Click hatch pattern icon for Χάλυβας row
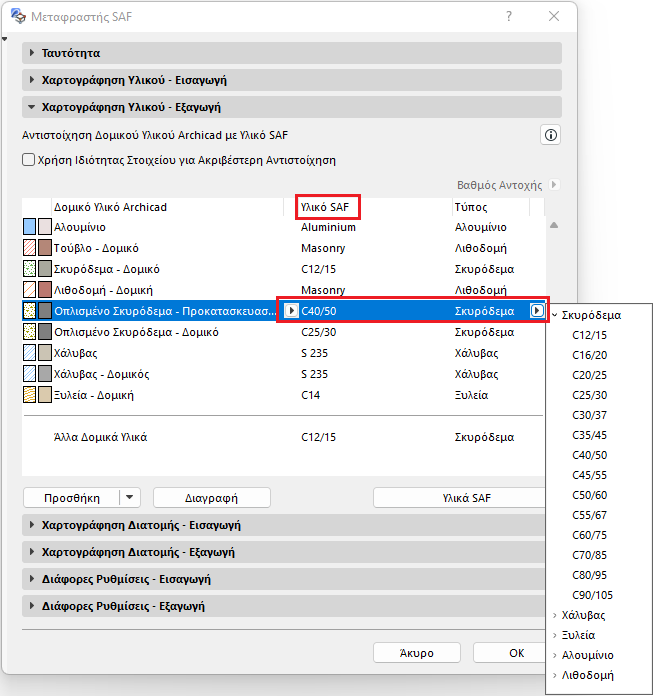The width and height of the screenshot is (655, 696). point(29,353)
